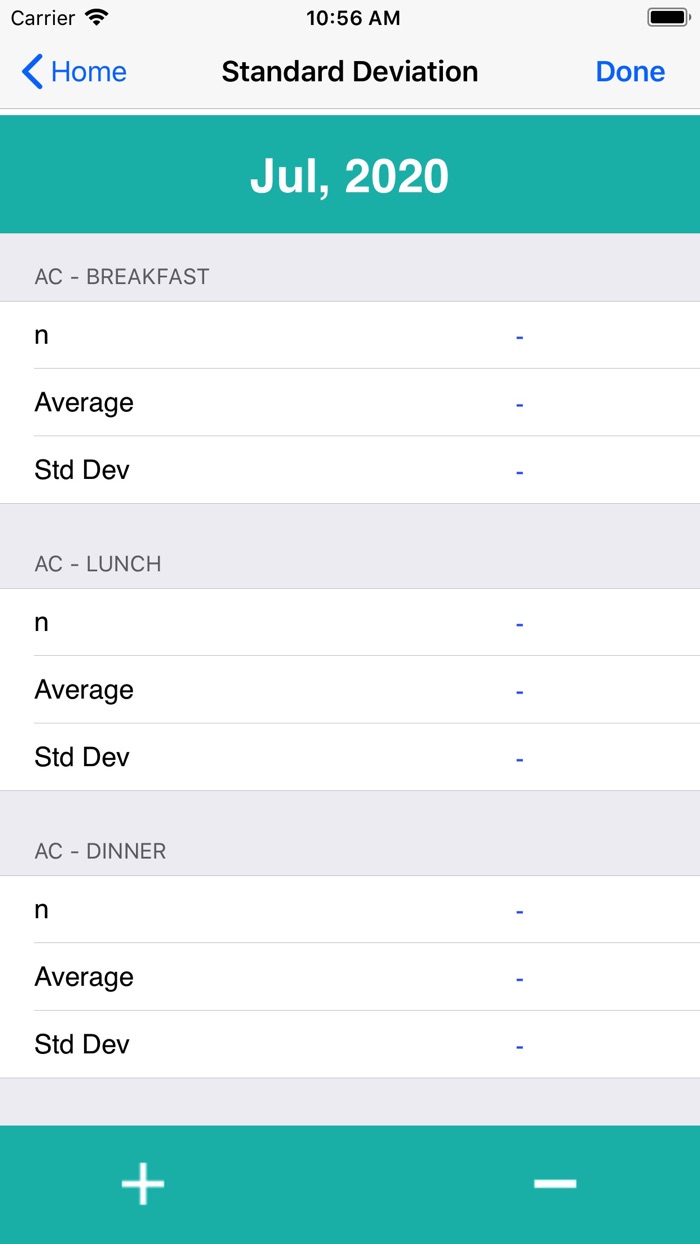Select Std Dev row under AC - Dinner

coord(350,1044)
